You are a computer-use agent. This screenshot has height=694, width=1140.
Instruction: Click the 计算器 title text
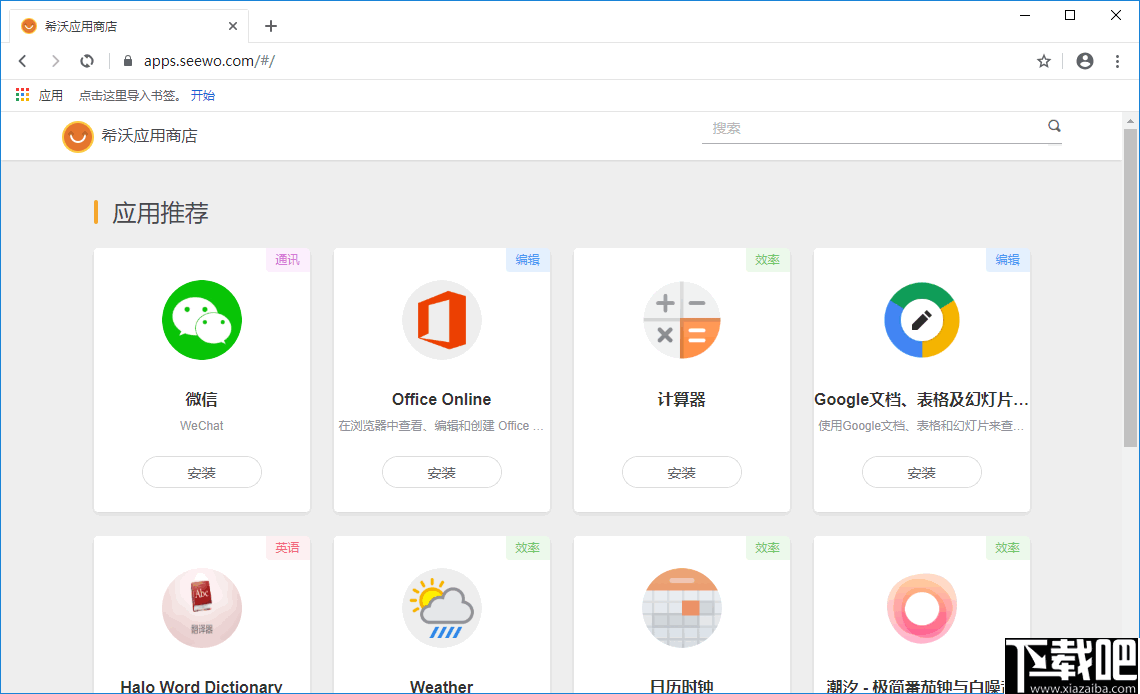click(681, 399)
